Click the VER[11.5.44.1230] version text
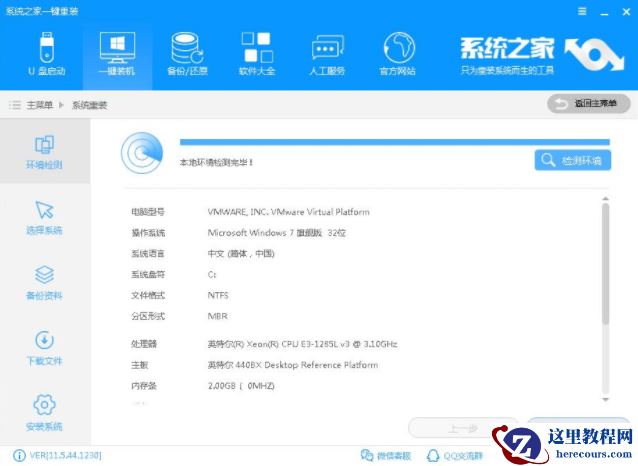Image resolution: width=638 pixels, height=466 pixels. [x=65, y=455]
